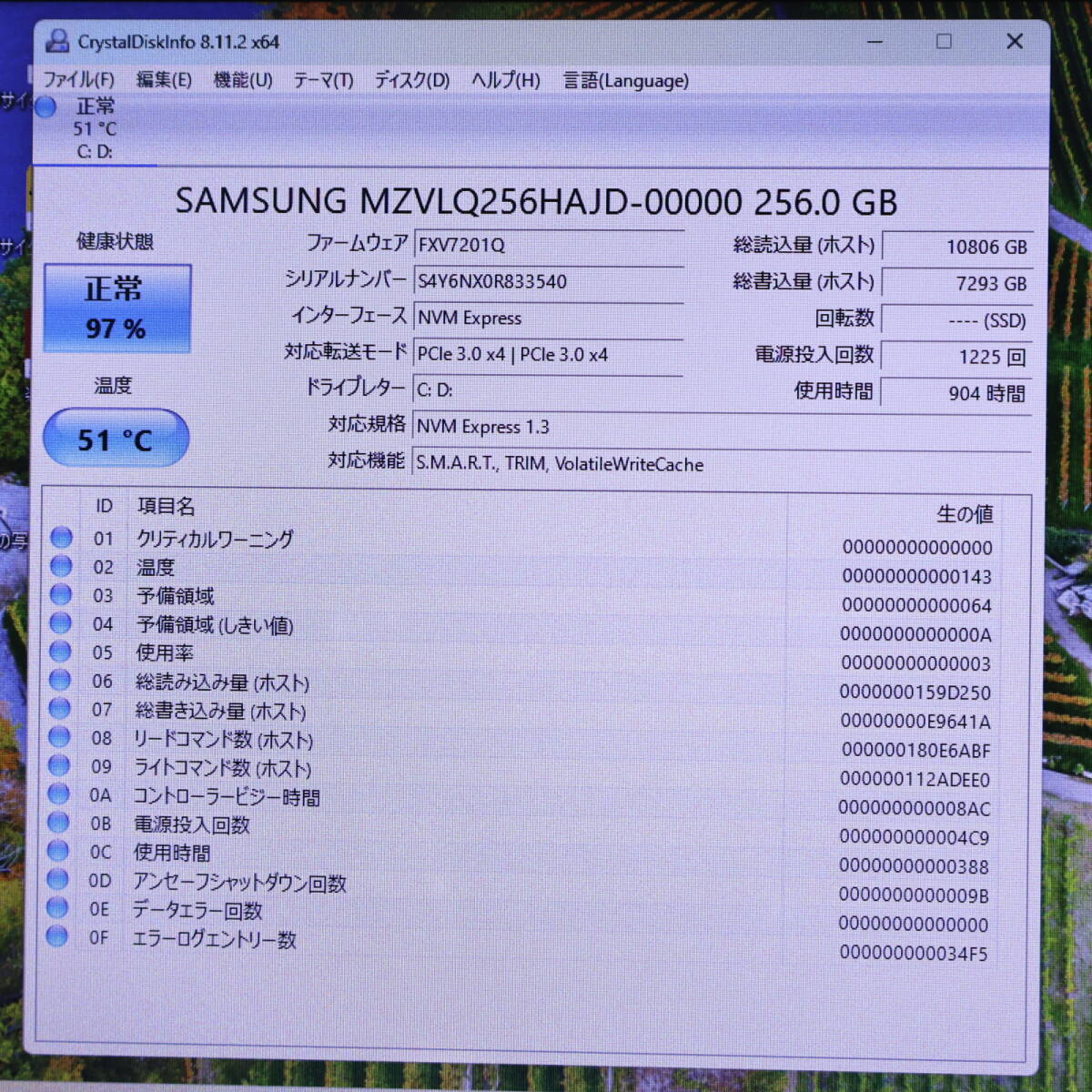This screenshot has height=1092, width=1092.
Task: Click status icon for 05 使用率 row
Action: [60, 652]
